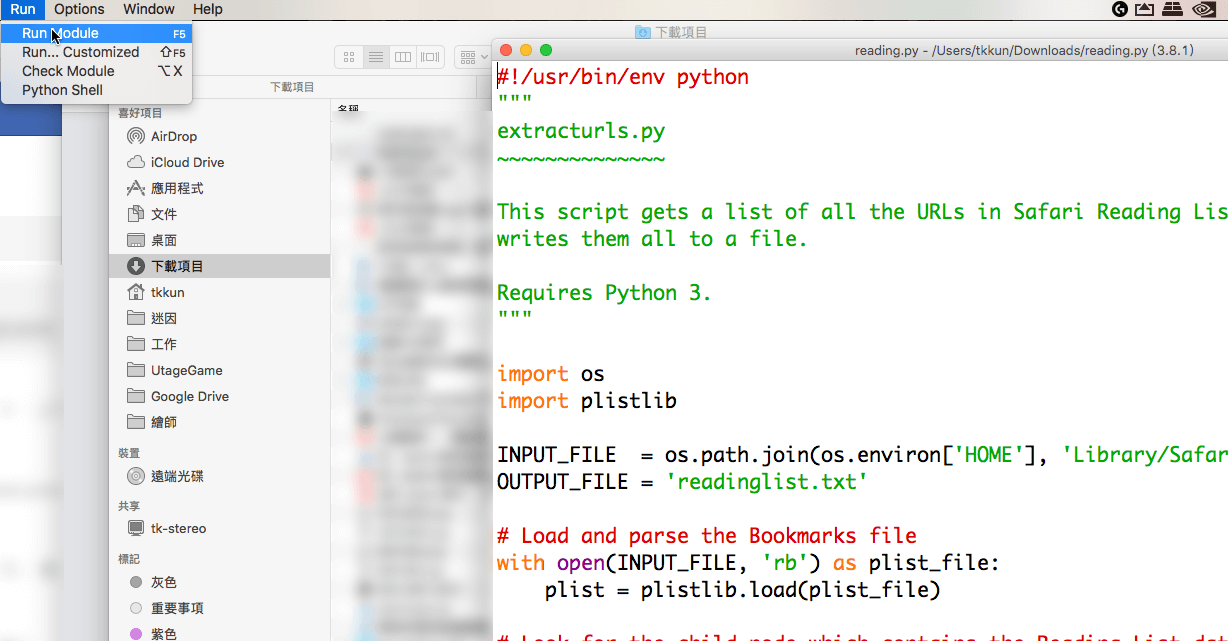The height and width of the screenshot is (641, 1228).
Task: Minimize the reading.py editor window
Action: (x=526, y=50)
